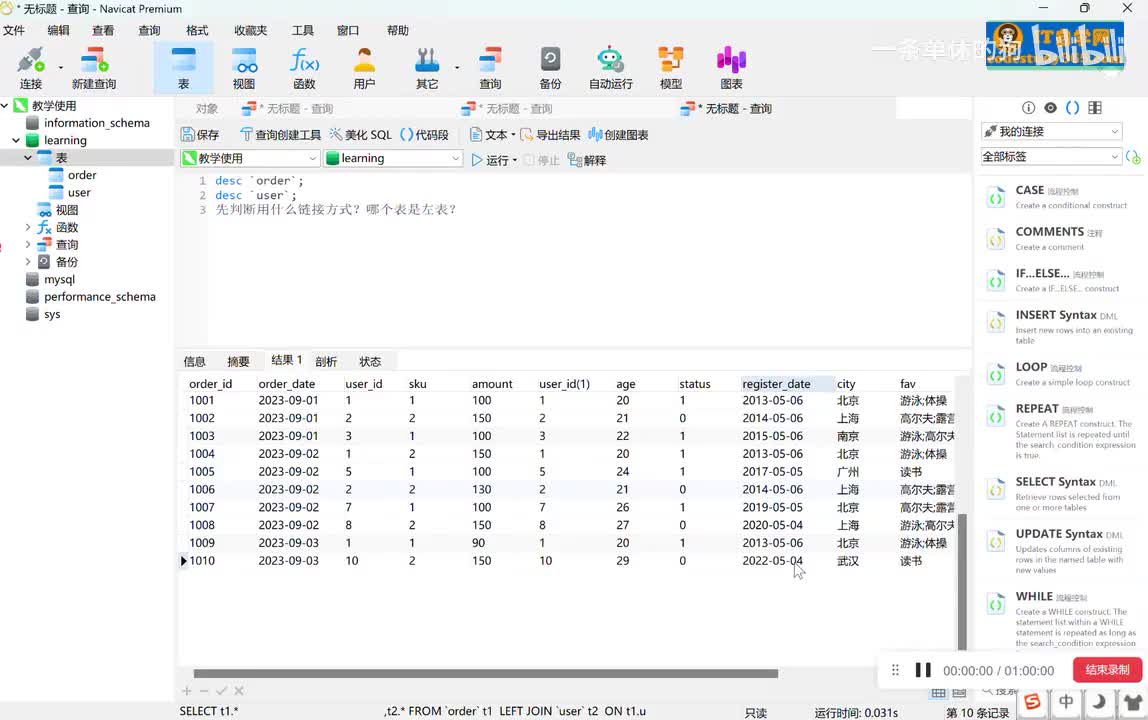
Task: Select the order table in tree
Action: click(x=82, y=175)
